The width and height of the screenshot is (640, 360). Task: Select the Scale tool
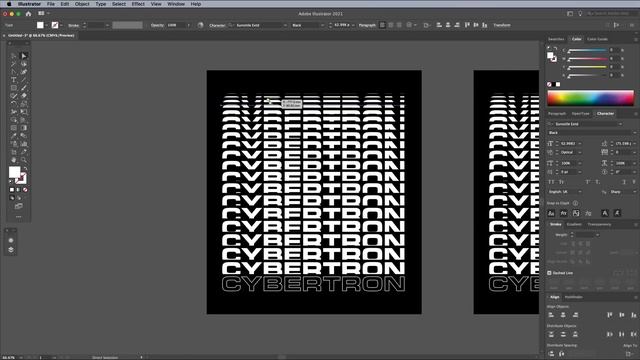24,104
